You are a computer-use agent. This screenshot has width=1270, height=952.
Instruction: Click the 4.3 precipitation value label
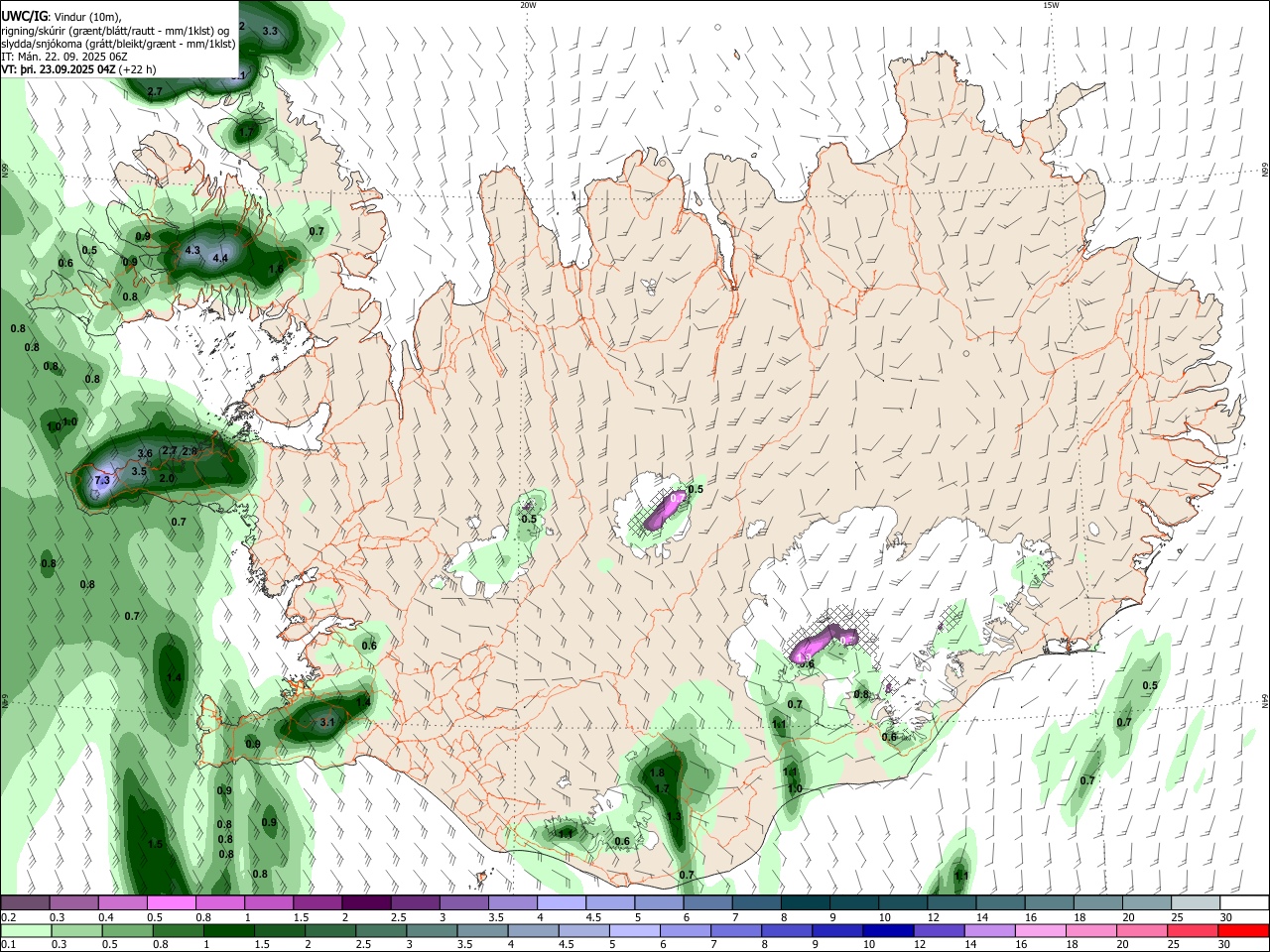[192, 251]
